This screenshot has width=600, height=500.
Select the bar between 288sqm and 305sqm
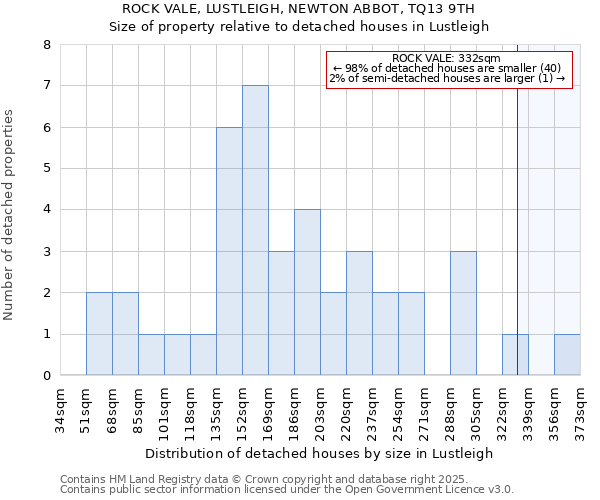tap(463, 313)
